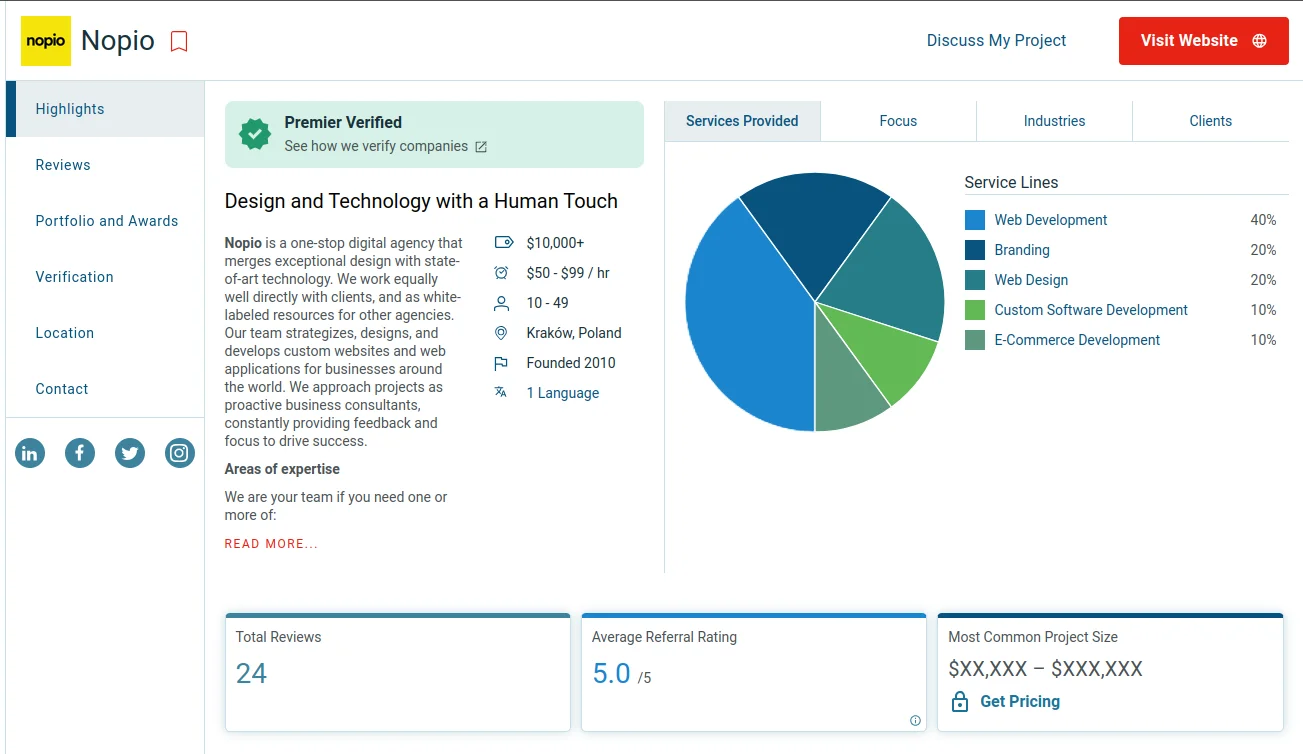This screenshot has width=1303, height=754.
Task: Click the $XX,XXX – $XXX,XXX project size
Action: [x=1045, y=669]
